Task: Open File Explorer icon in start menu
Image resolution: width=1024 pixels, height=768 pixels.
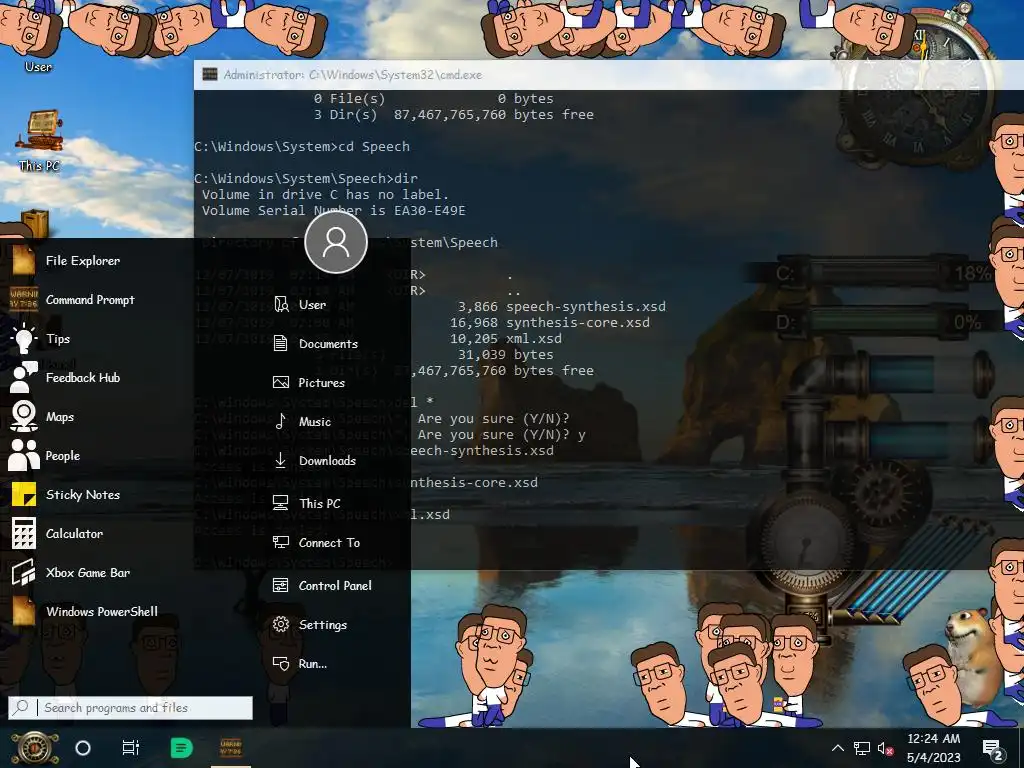Action: point(24,261)
